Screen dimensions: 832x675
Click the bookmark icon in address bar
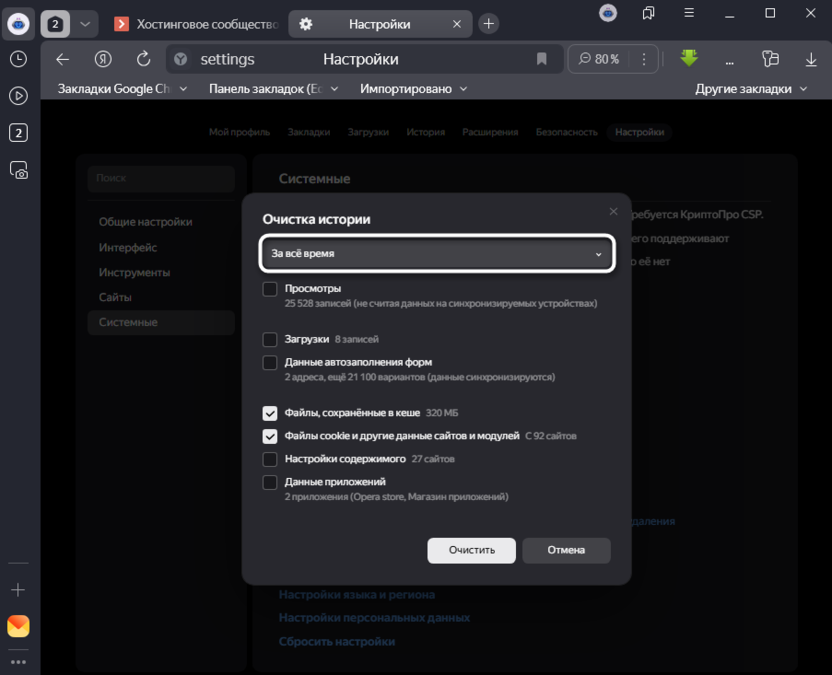coord(542,60)
